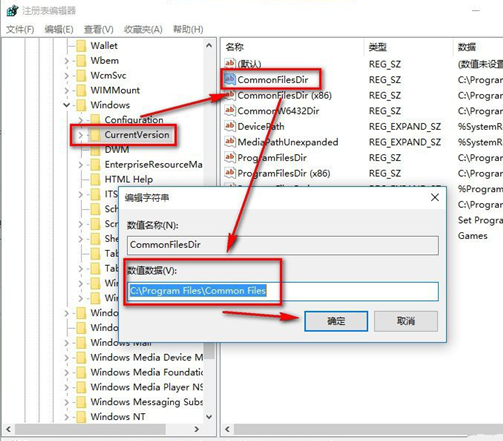Viewport: 503px width, 441px height.
Task: Collapse the Windows tree node
Action: 67,105
